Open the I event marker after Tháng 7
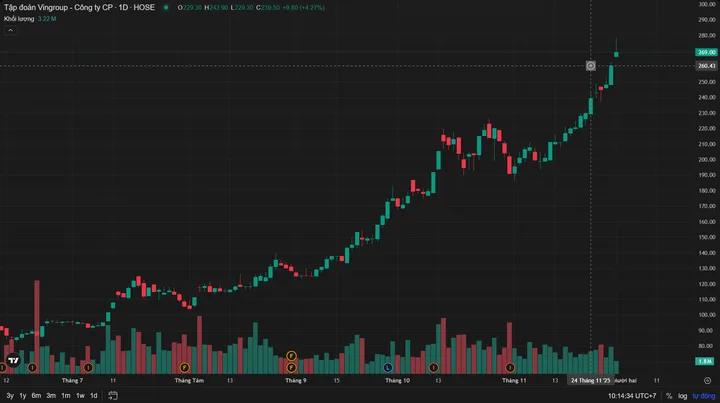The height and width of the screenshot is (403, 720). click(x=88, y=367)
